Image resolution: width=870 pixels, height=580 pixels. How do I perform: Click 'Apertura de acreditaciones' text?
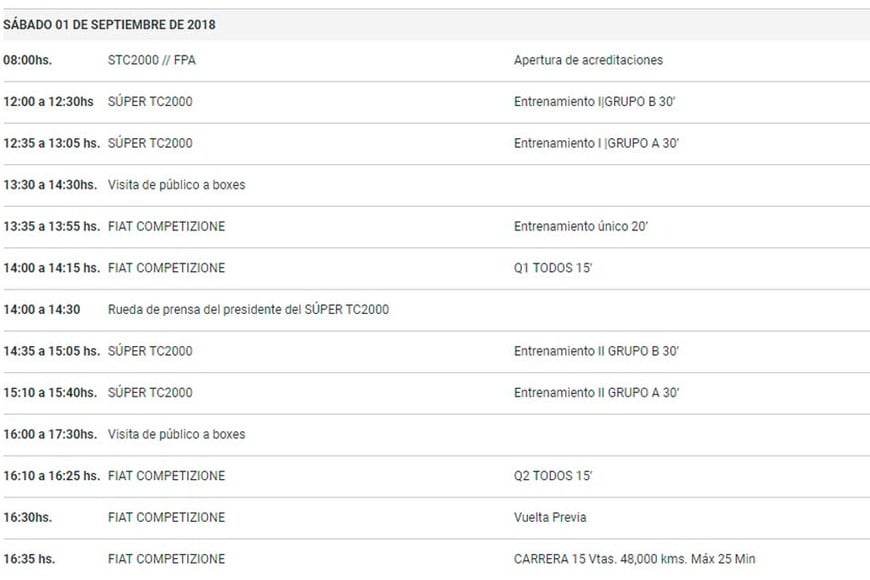[588, 60]
